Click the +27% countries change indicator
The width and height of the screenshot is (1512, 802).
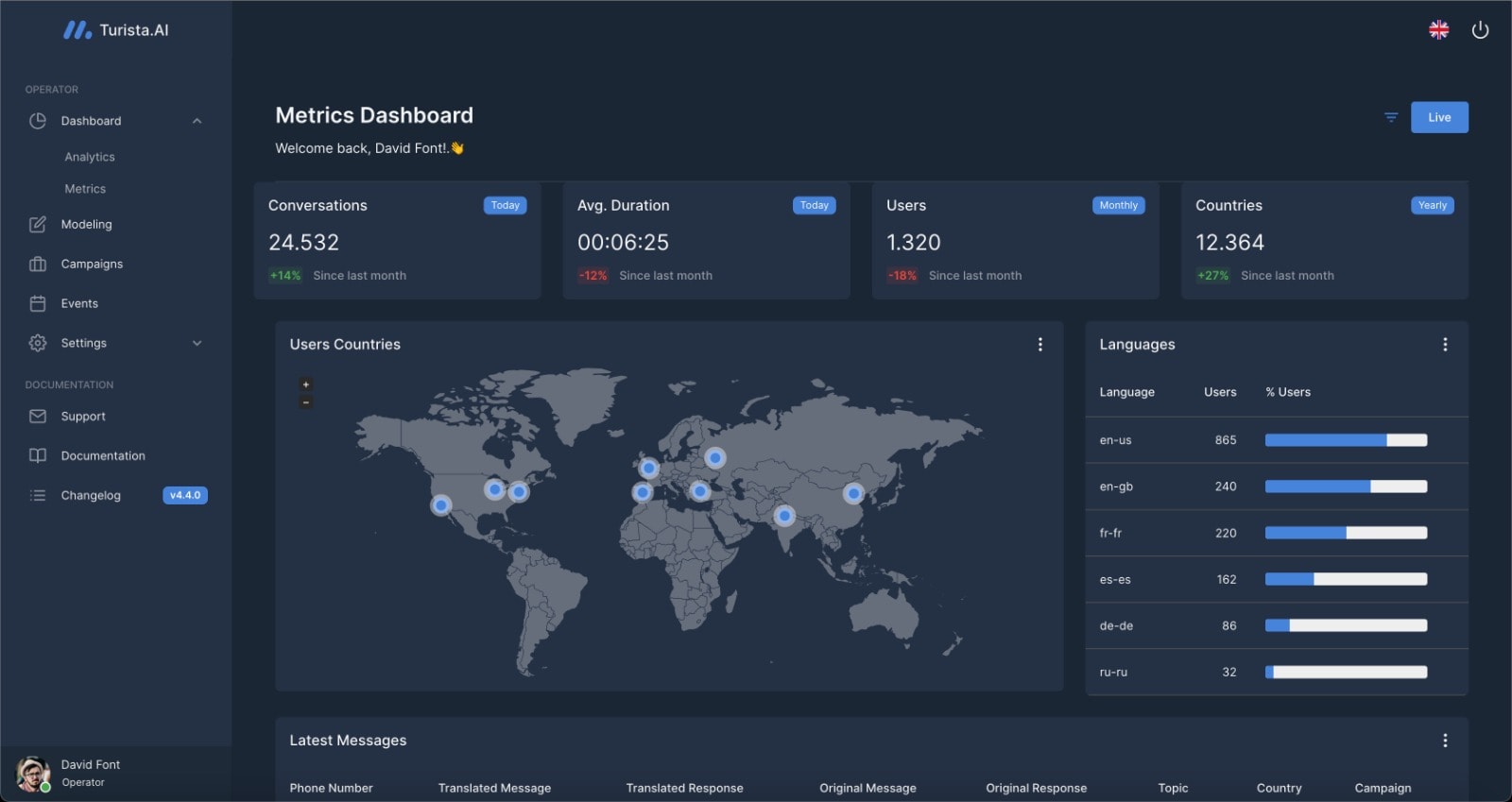point(1212,276)
